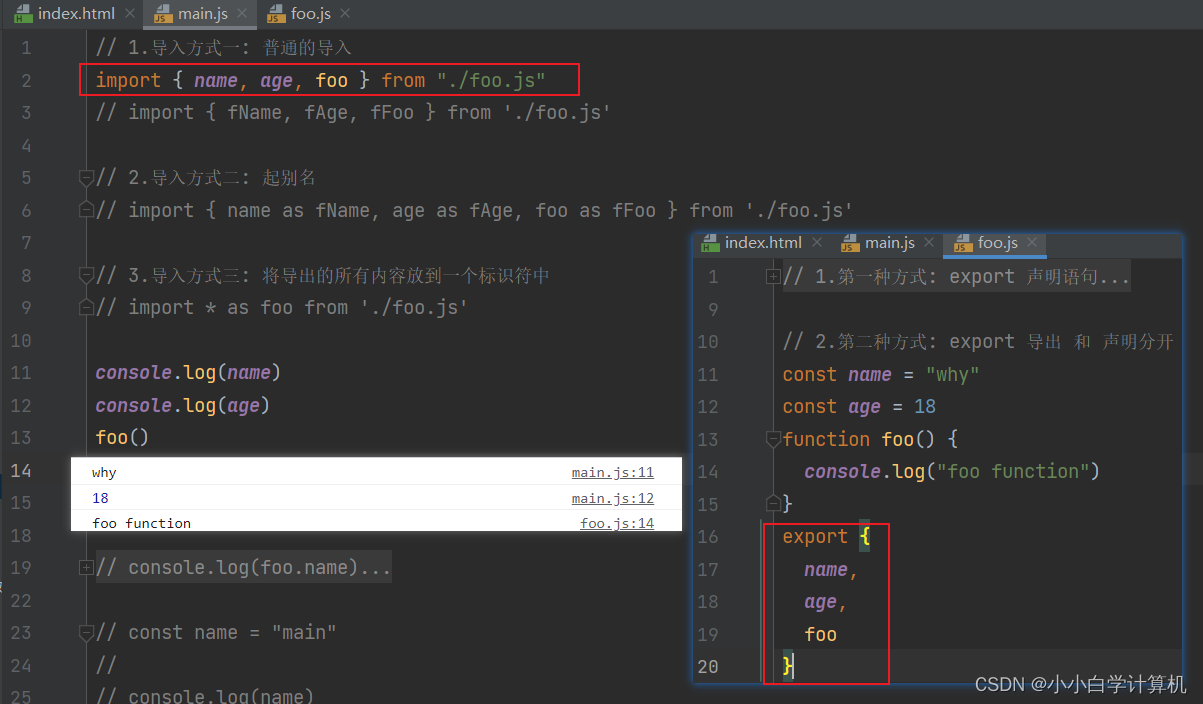Click the foo() call on main.js line 13
Viewport: 1203px width, 704px height.
pos(122,437)
